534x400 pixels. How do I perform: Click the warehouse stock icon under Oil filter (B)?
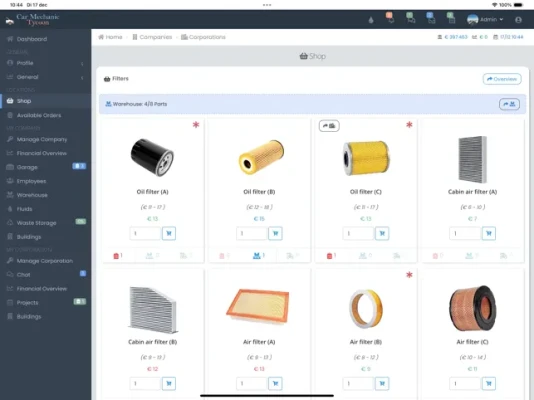coord(258,256)
